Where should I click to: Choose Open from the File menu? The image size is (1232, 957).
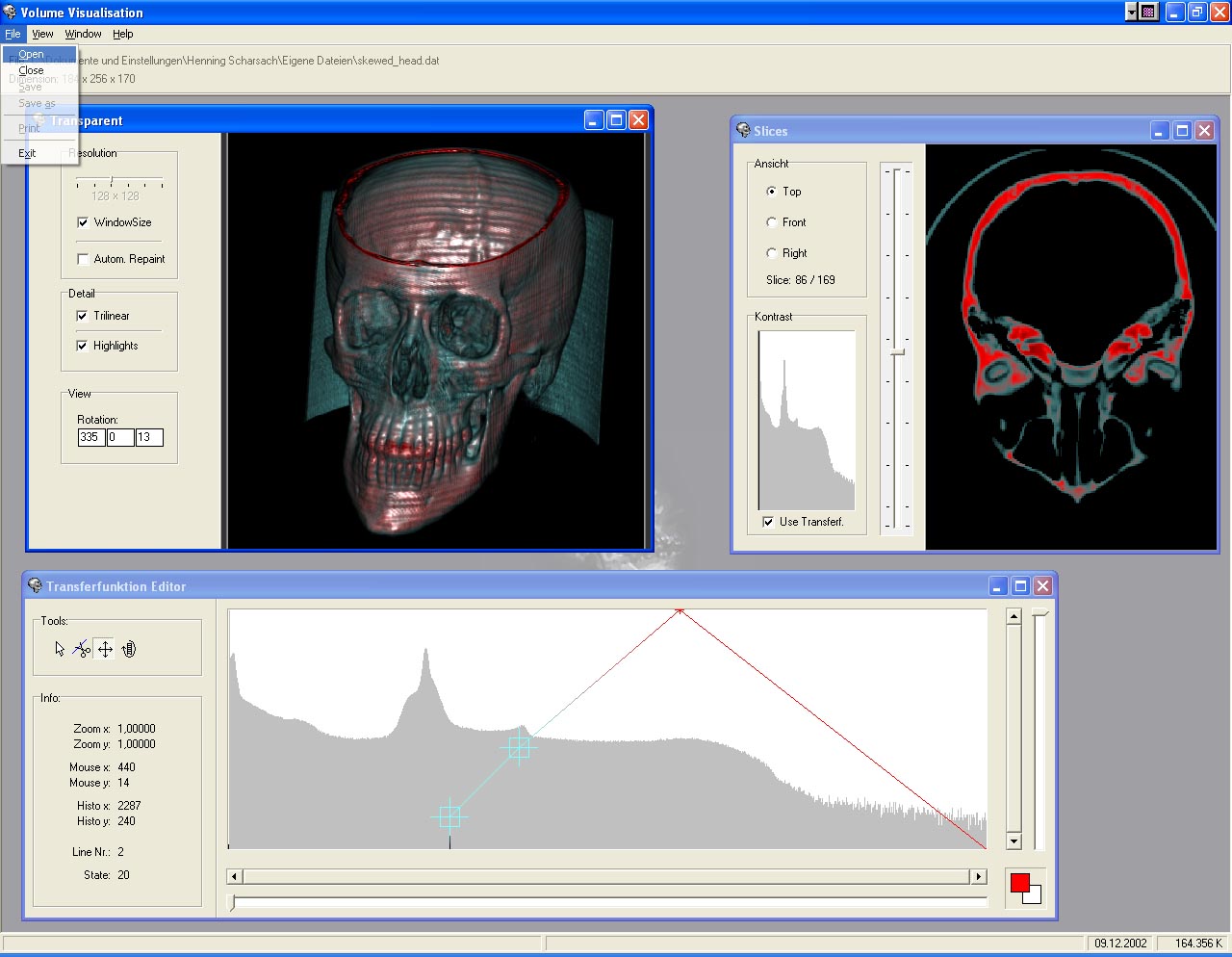coord(32,55)
